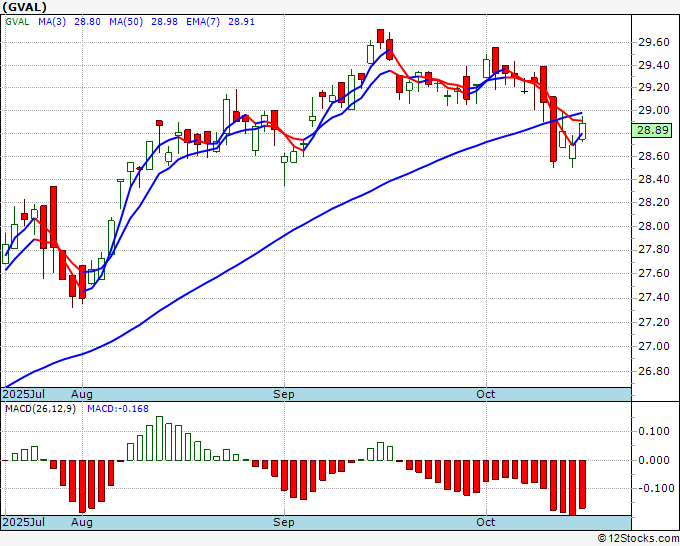Screen dimensions: 680x546
Task: Click the EMA(7) legend label
Action: pos(203,22)
